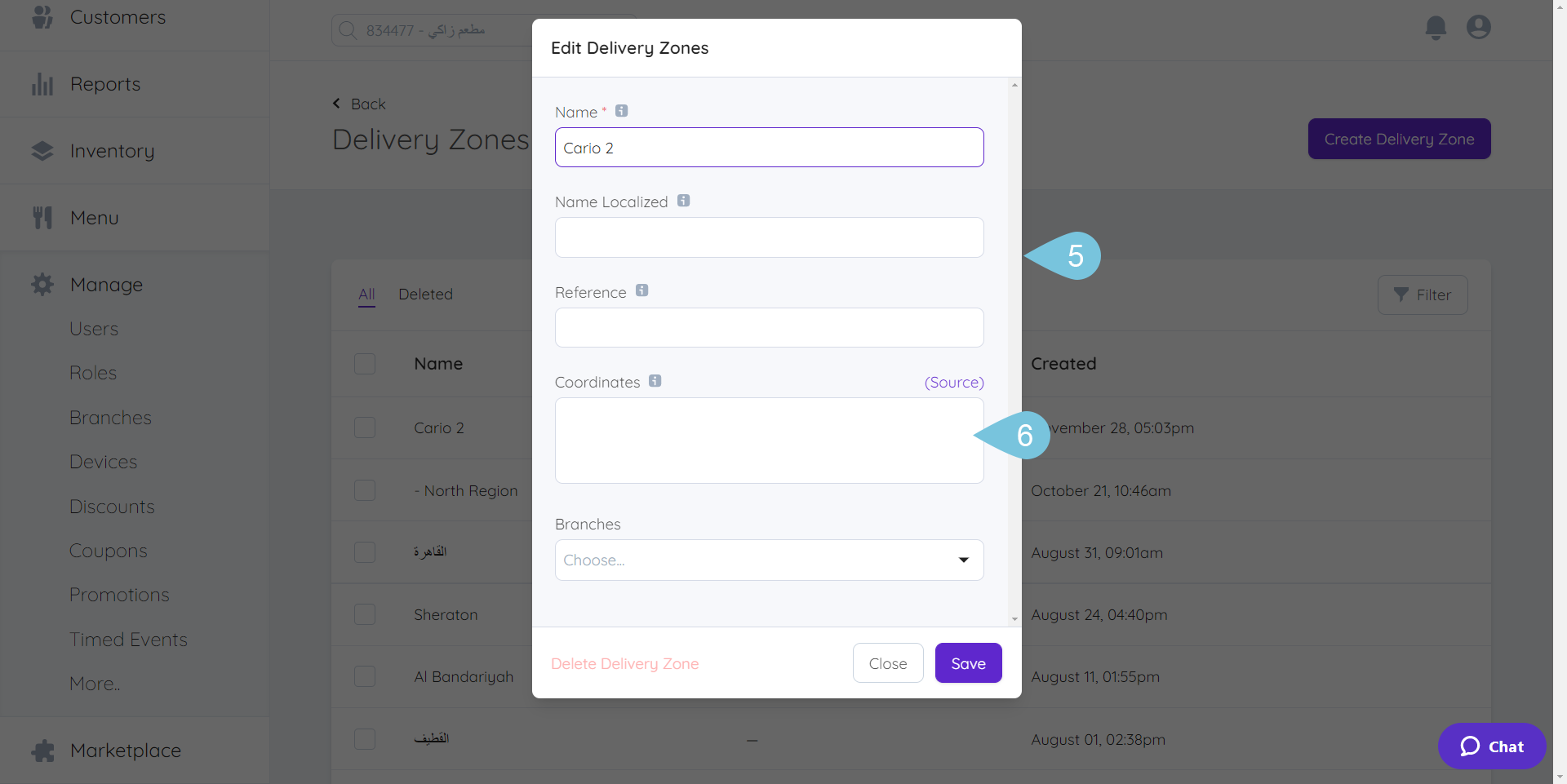Click the Menu utensils icon
This screenshot has width=1567, height=784.
42,216
